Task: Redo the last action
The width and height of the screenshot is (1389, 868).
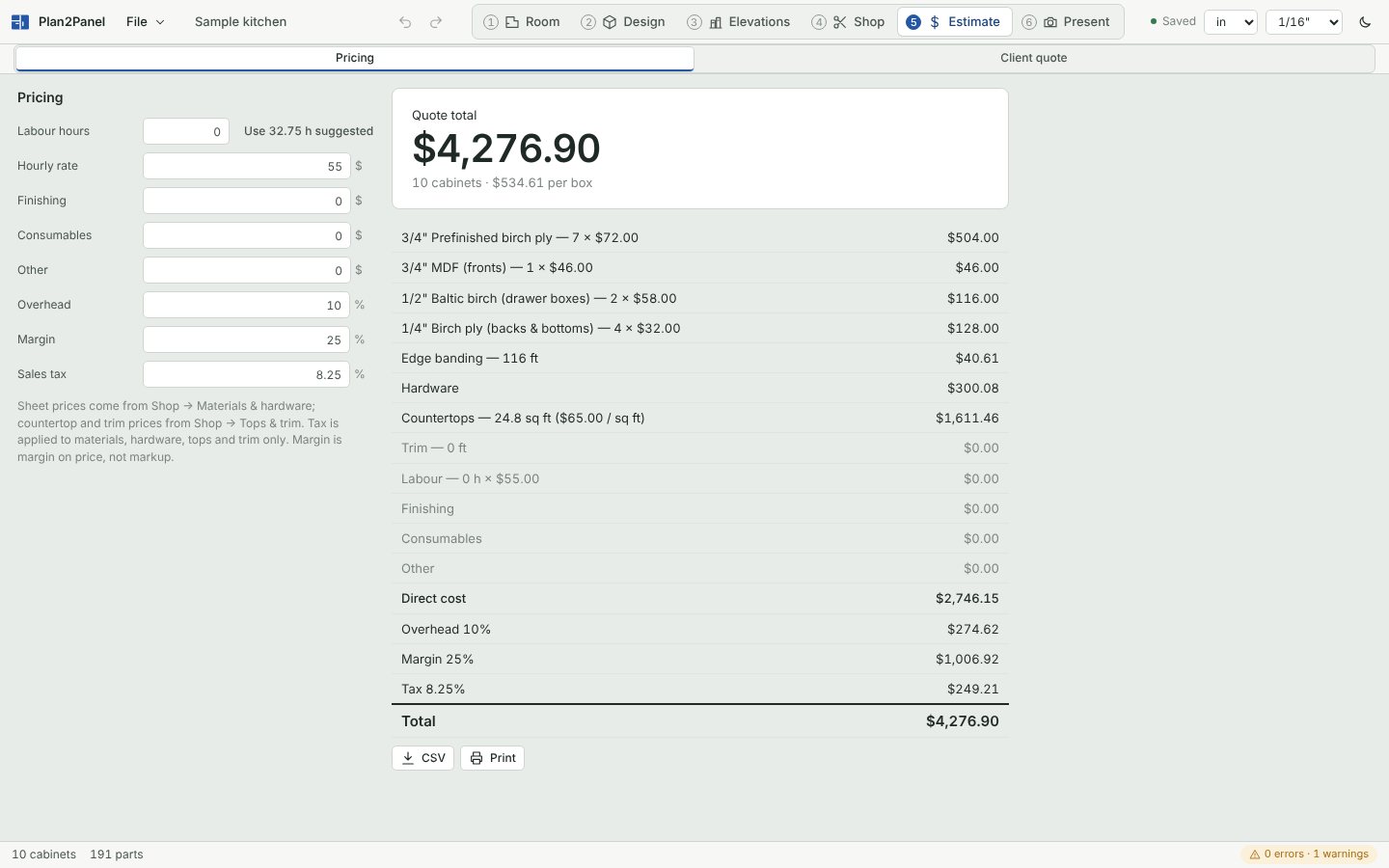Action: pos(436,21)
